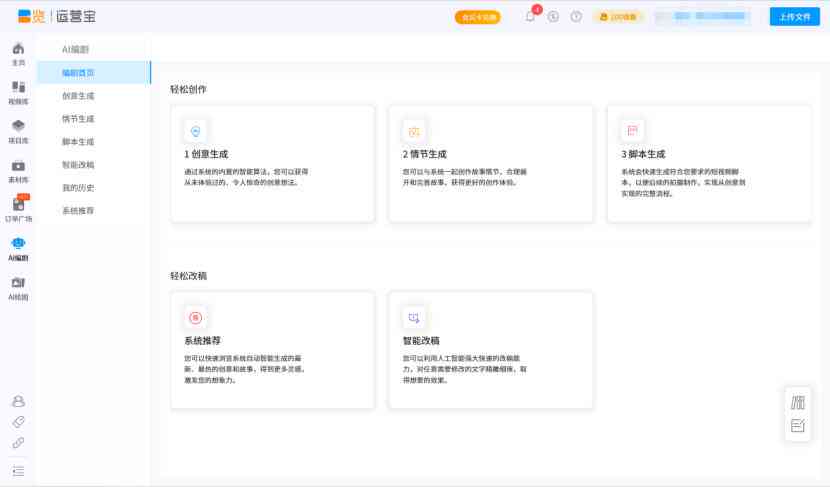
Task: Click the user profile icon at sidebar bottom
Action: 18,401
